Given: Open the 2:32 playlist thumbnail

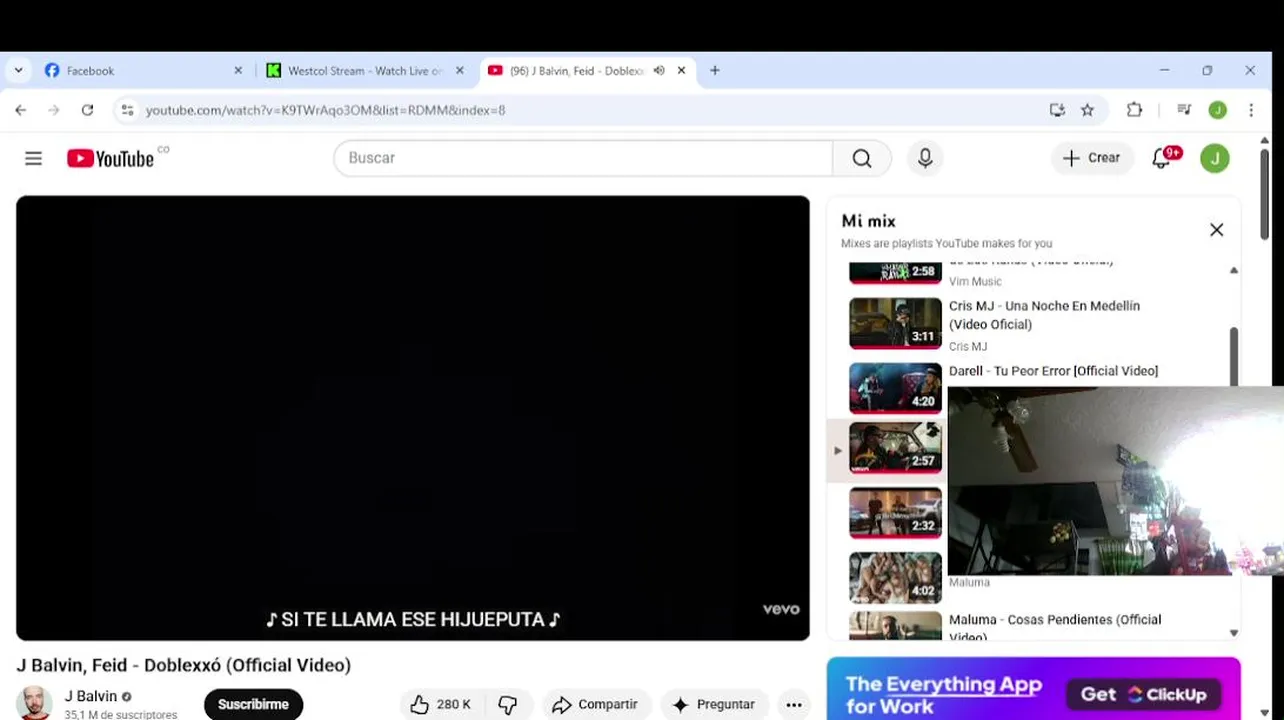Looking at the screenshot, I should click(895, 513).
